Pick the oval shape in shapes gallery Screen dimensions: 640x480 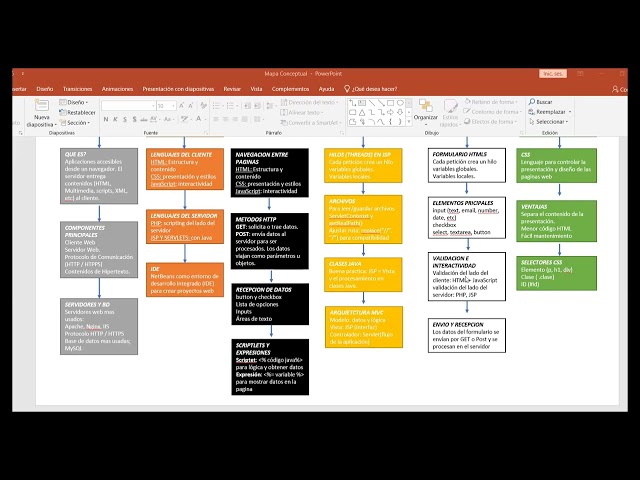(400, 103)
